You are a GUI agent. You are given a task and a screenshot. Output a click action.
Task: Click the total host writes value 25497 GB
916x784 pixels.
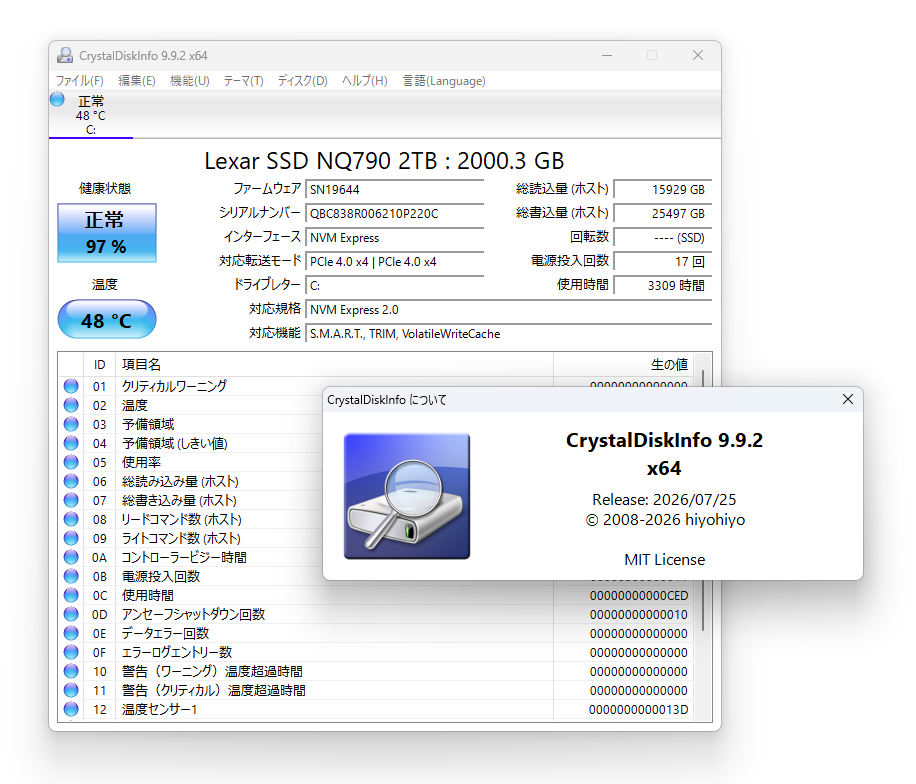coord(662,213)
